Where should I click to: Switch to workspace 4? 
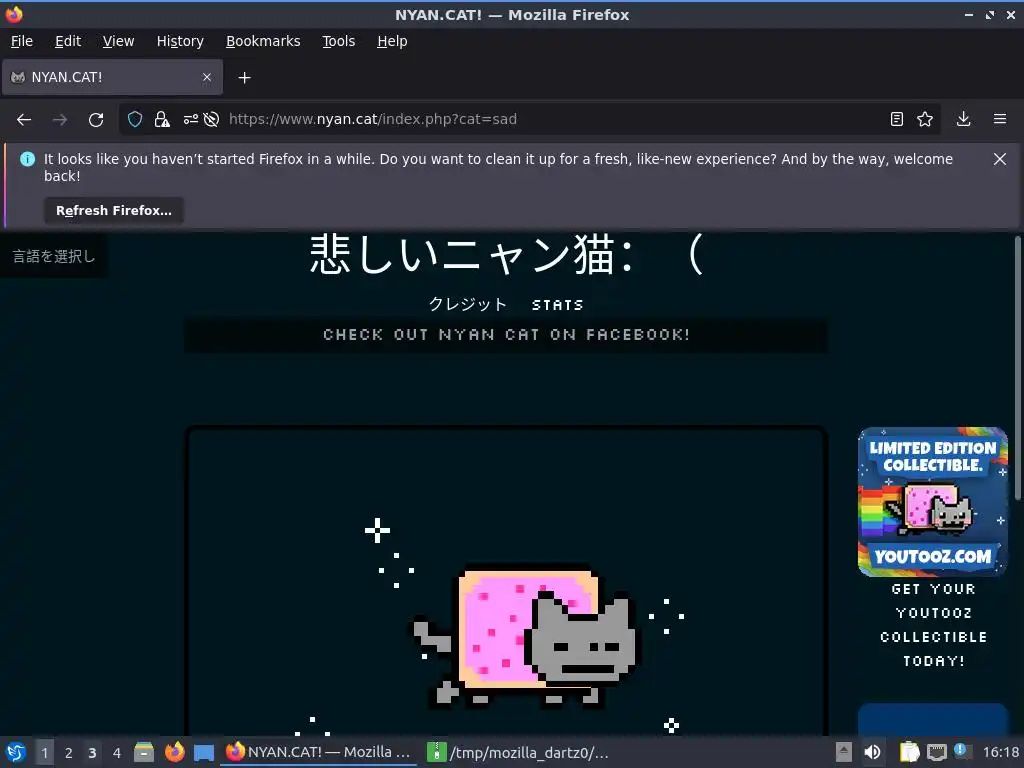[117, 752]
